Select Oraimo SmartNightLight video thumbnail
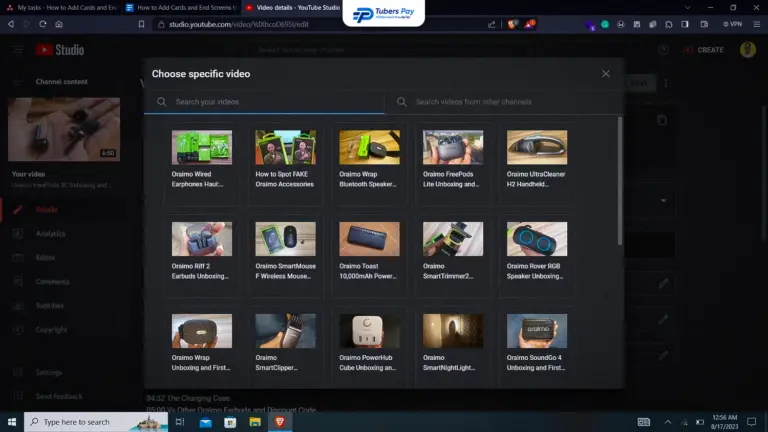This screenshot has width=768, height=432. coord(453,331)
